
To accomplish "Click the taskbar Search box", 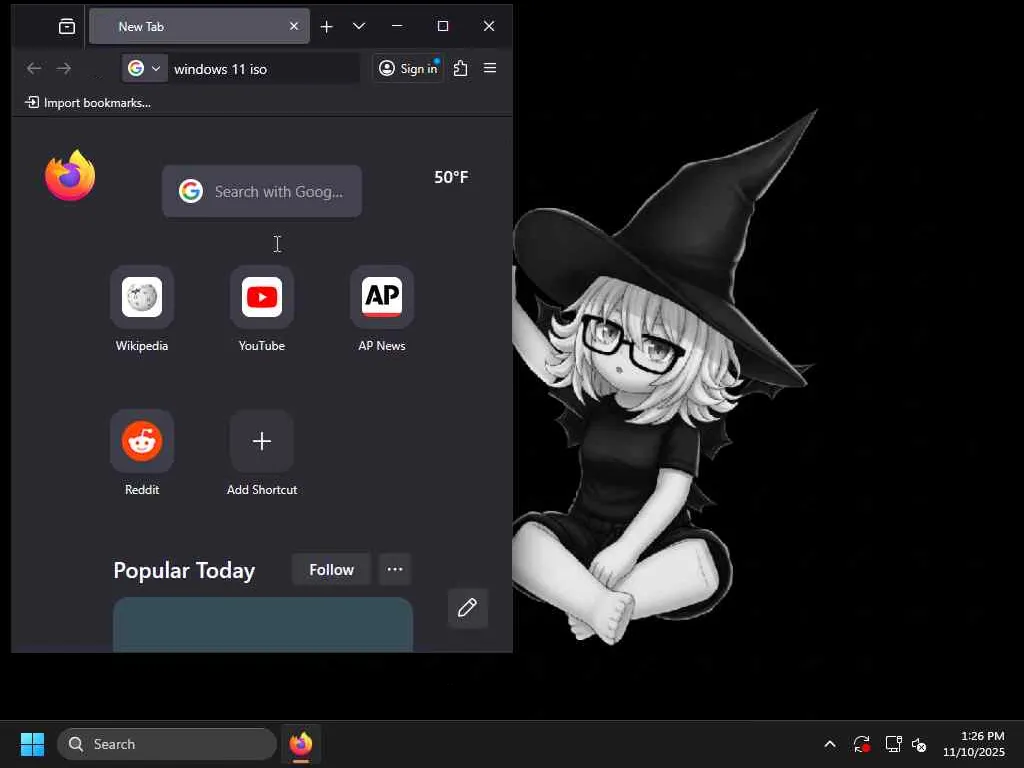I will tap(167, 744).
